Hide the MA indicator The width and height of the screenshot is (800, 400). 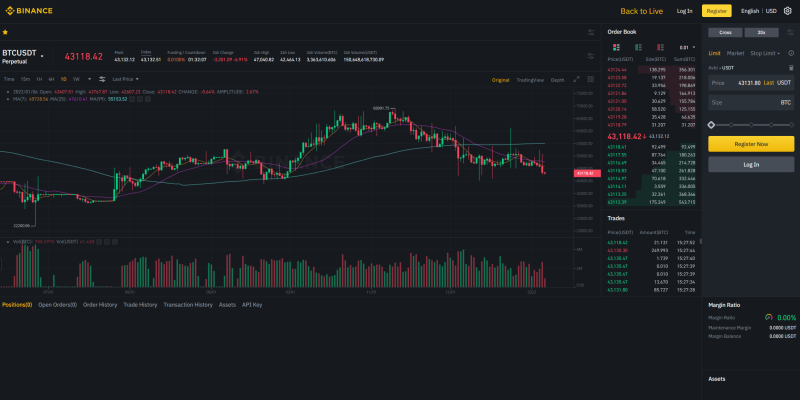tap(132, 99)
